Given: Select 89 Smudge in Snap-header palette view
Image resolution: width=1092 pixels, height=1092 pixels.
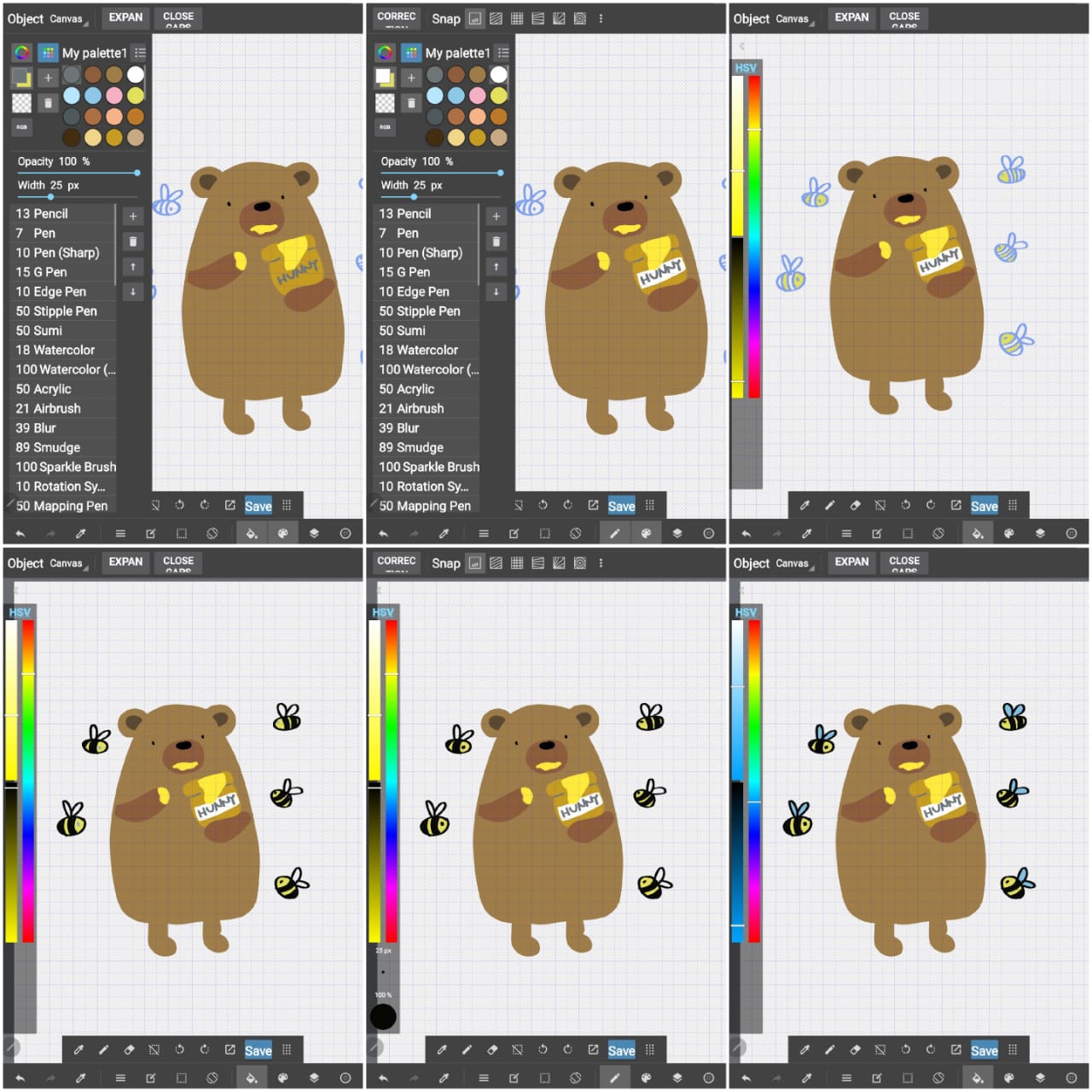Looking at the screenshot, I should (427, 447).
